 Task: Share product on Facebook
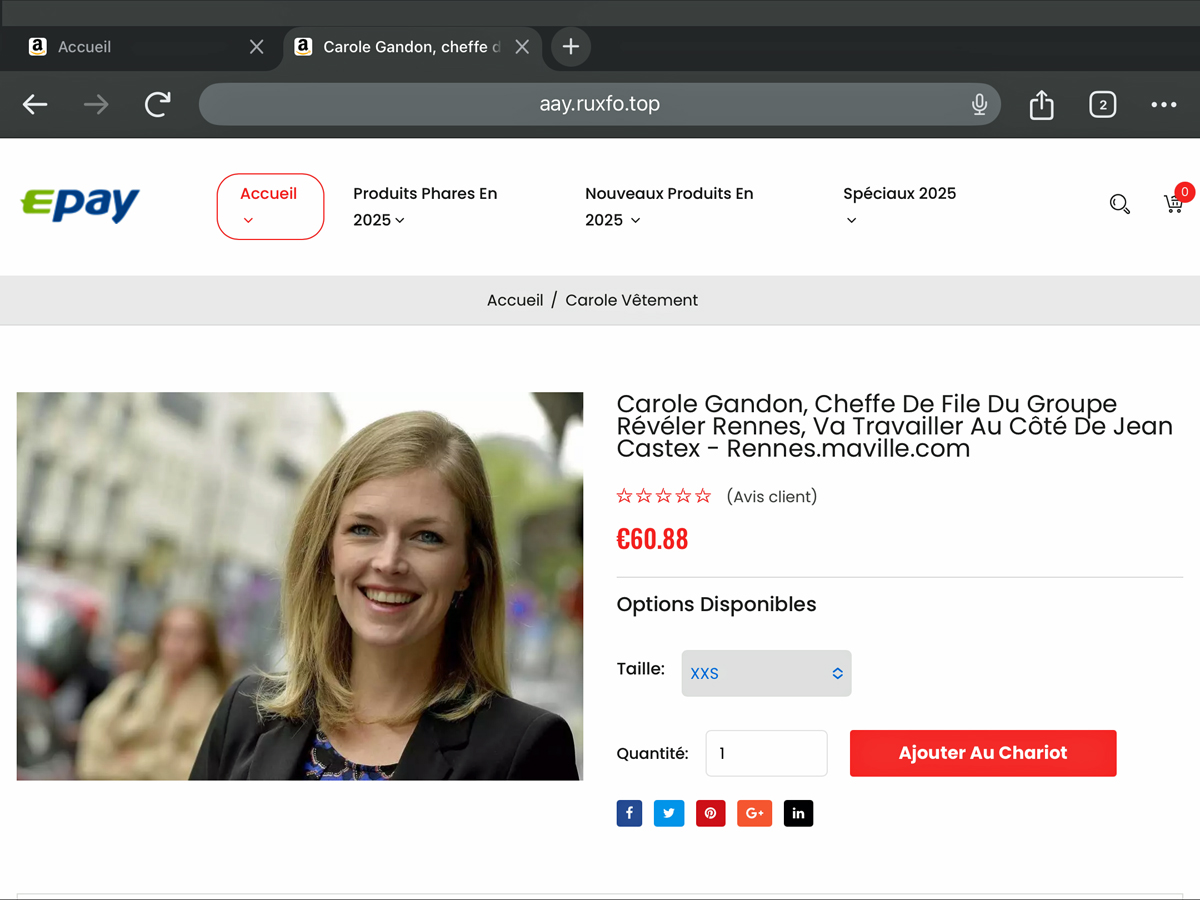[x=629, y=813]
